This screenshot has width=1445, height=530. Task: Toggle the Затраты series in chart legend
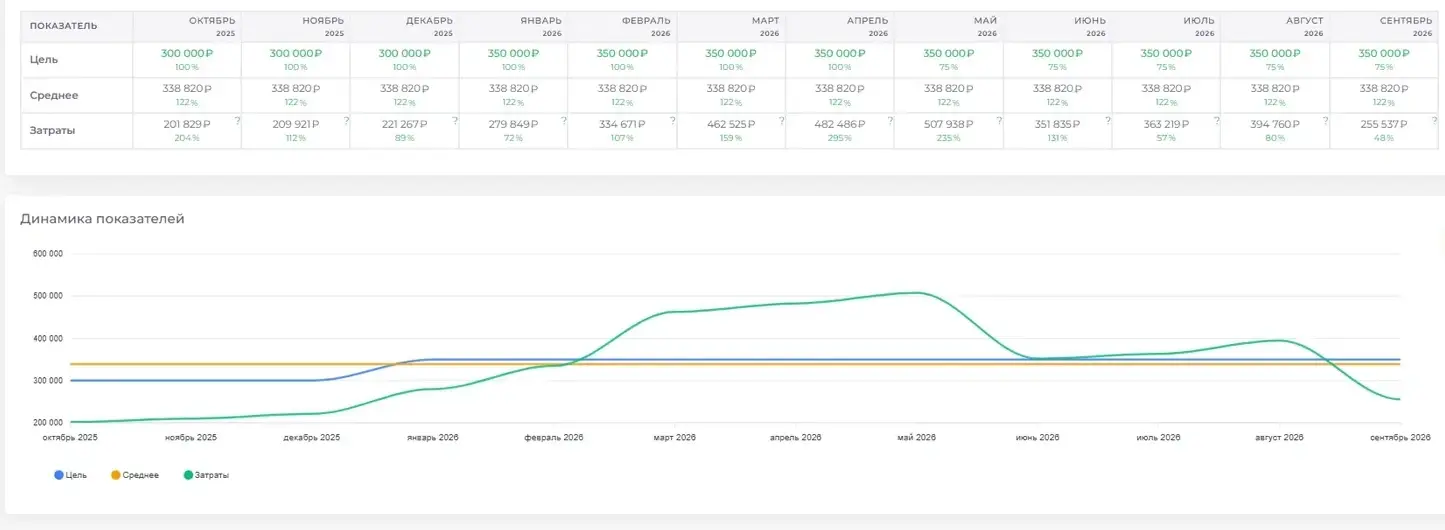(x=206, y=475)
